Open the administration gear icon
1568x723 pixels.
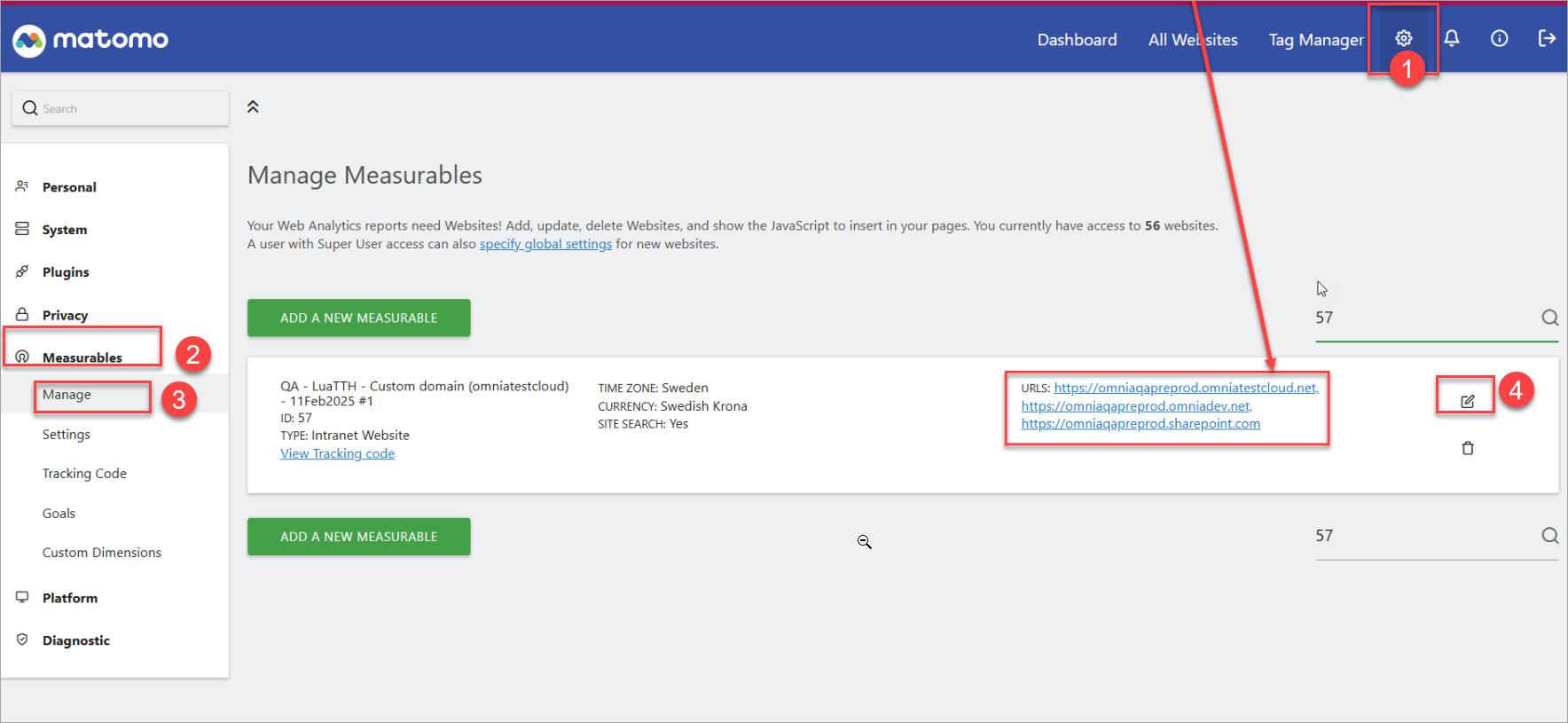coord(1403,38)
